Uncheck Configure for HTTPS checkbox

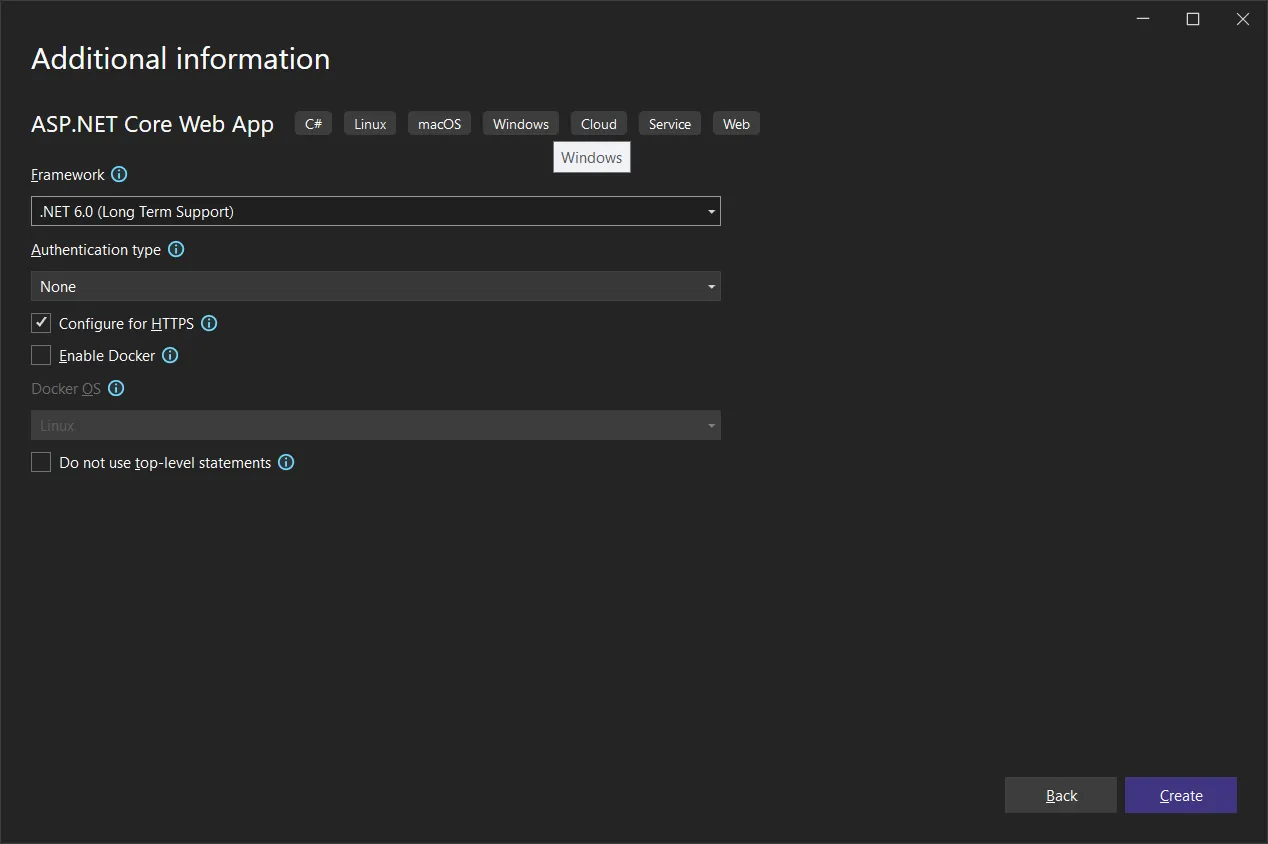[x=41, y=323]
